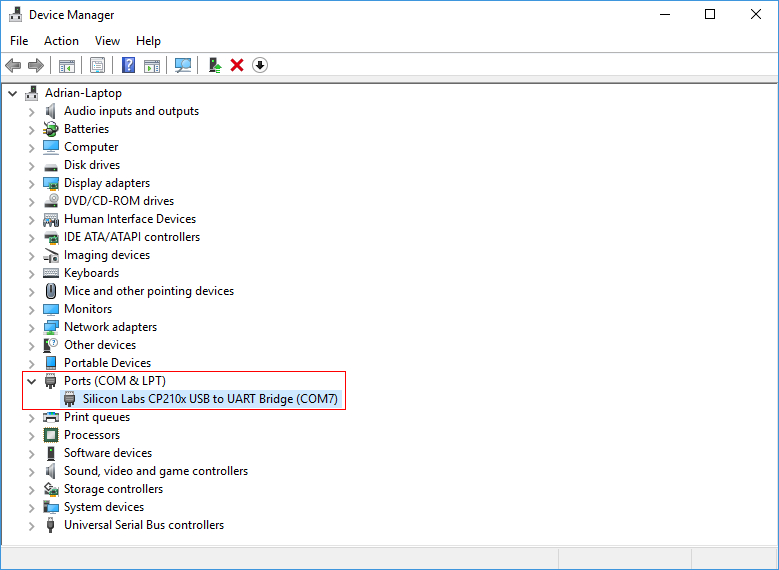This screenshot has height=570, width=779.
Task: Select the Network adapters label
Action: click(110, 327)
